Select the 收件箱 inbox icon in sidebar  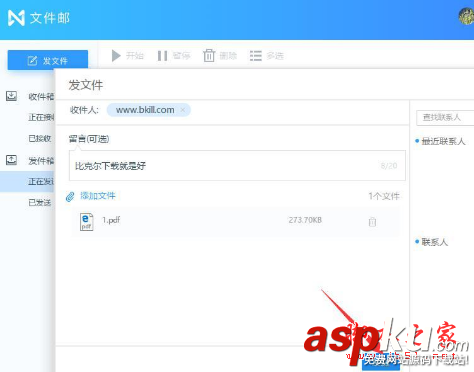tap(11, 96)
